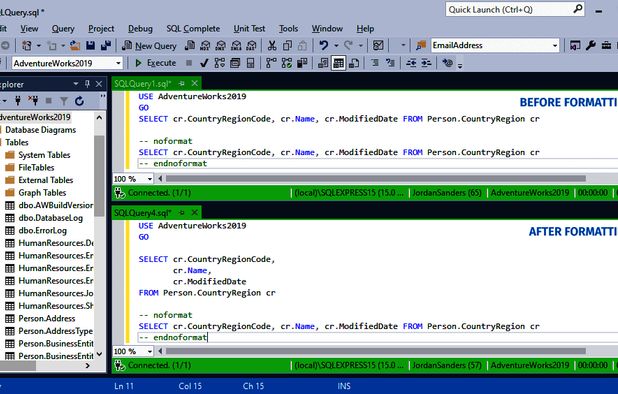Create a new DMX query
The width and height of the screenshot is (618, 394).
click(x=221, y=45)
